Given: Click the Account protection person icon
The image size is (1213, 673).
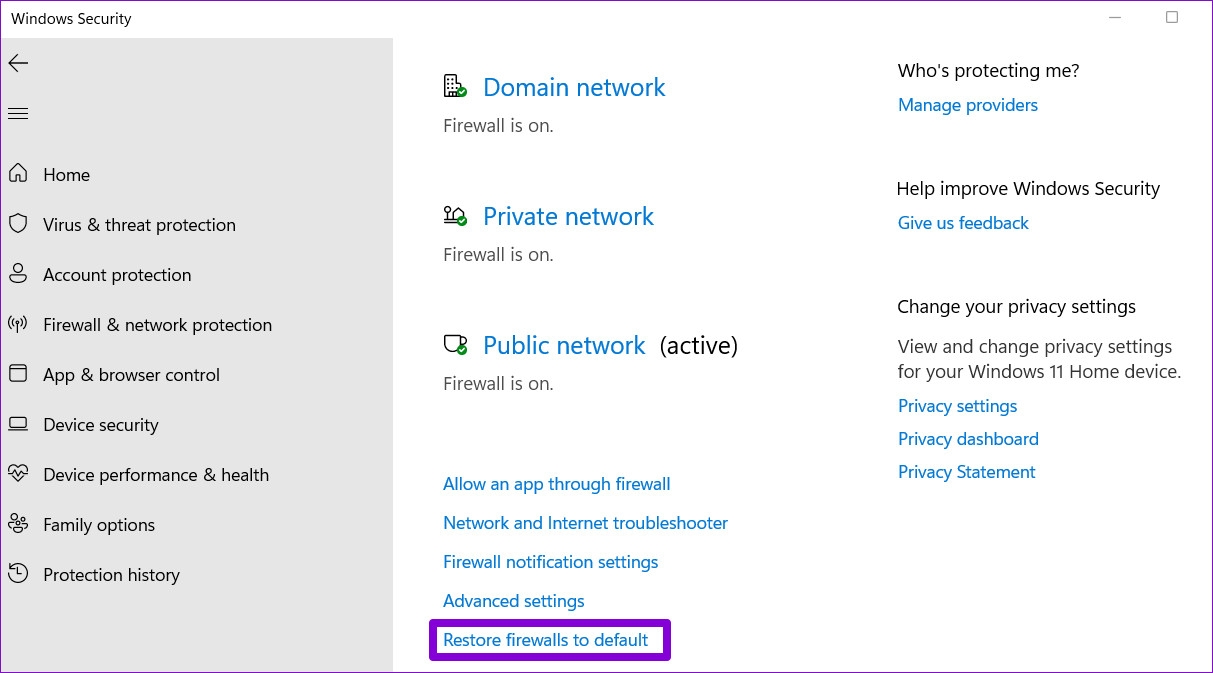Looking at the screenshot, I should [18, 274].
